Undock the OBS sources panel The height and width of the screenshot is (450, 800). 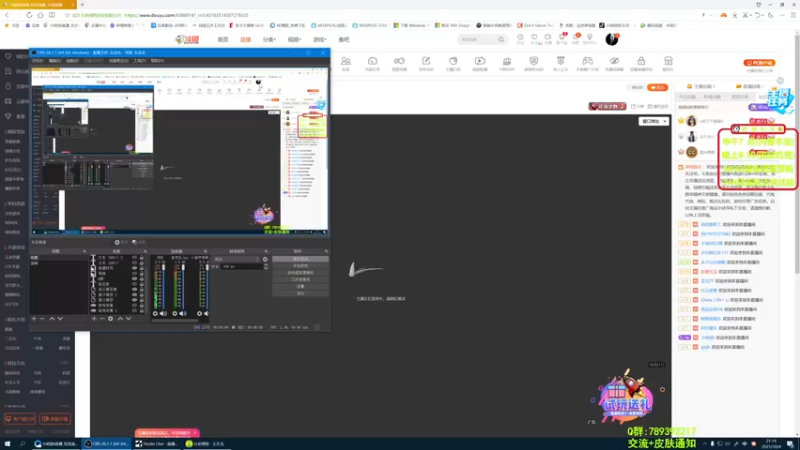coord(145,251)
